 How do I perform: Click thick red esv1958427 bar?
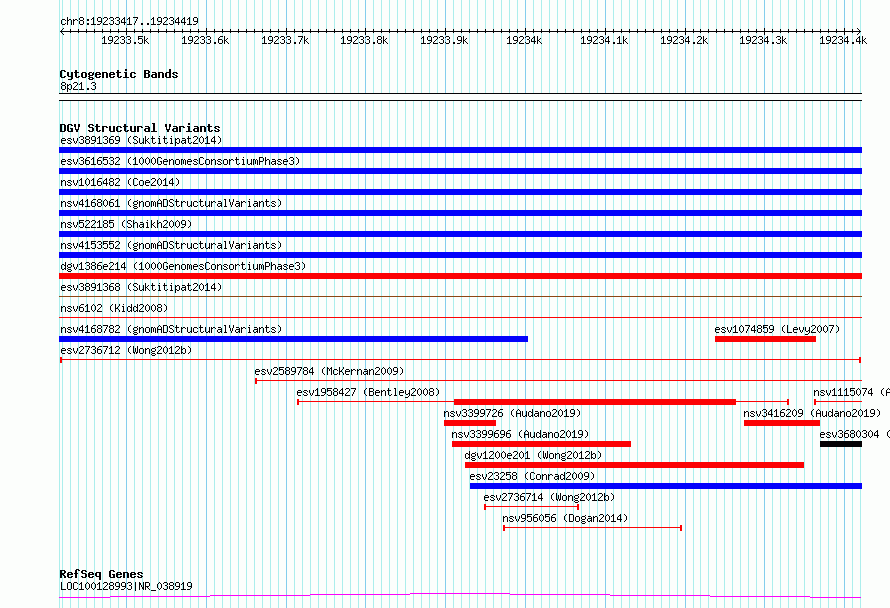click(x=595, y=402)
